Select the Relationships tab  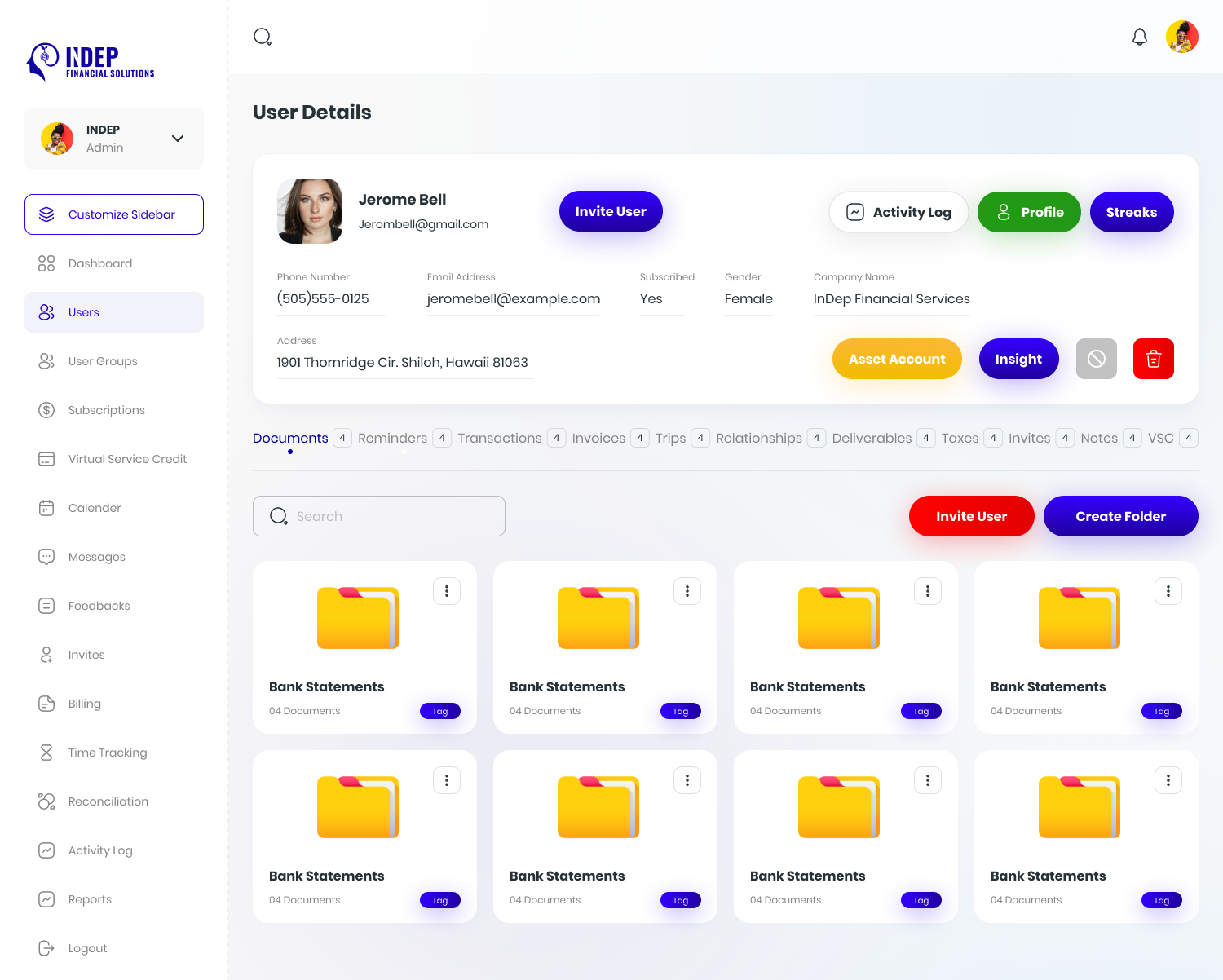coord(758,438)
